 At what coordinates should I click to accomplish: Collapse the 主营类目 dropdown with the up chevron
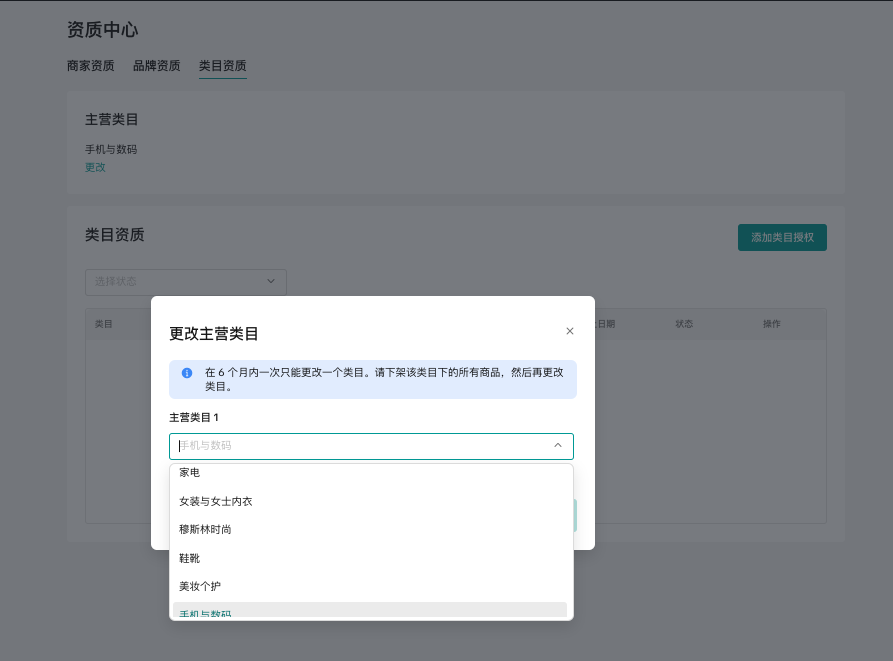point(557,446)
